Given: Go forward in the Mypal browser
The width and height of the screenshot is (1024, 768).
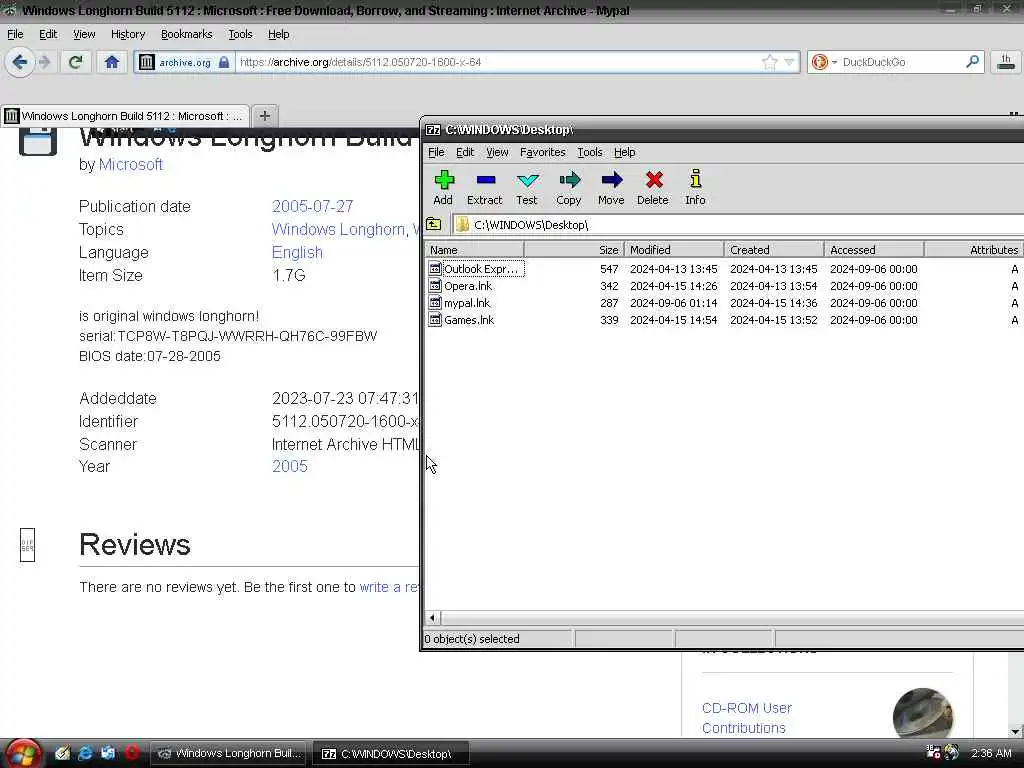Looking at the screenshot, I should (x=44, y=62).
